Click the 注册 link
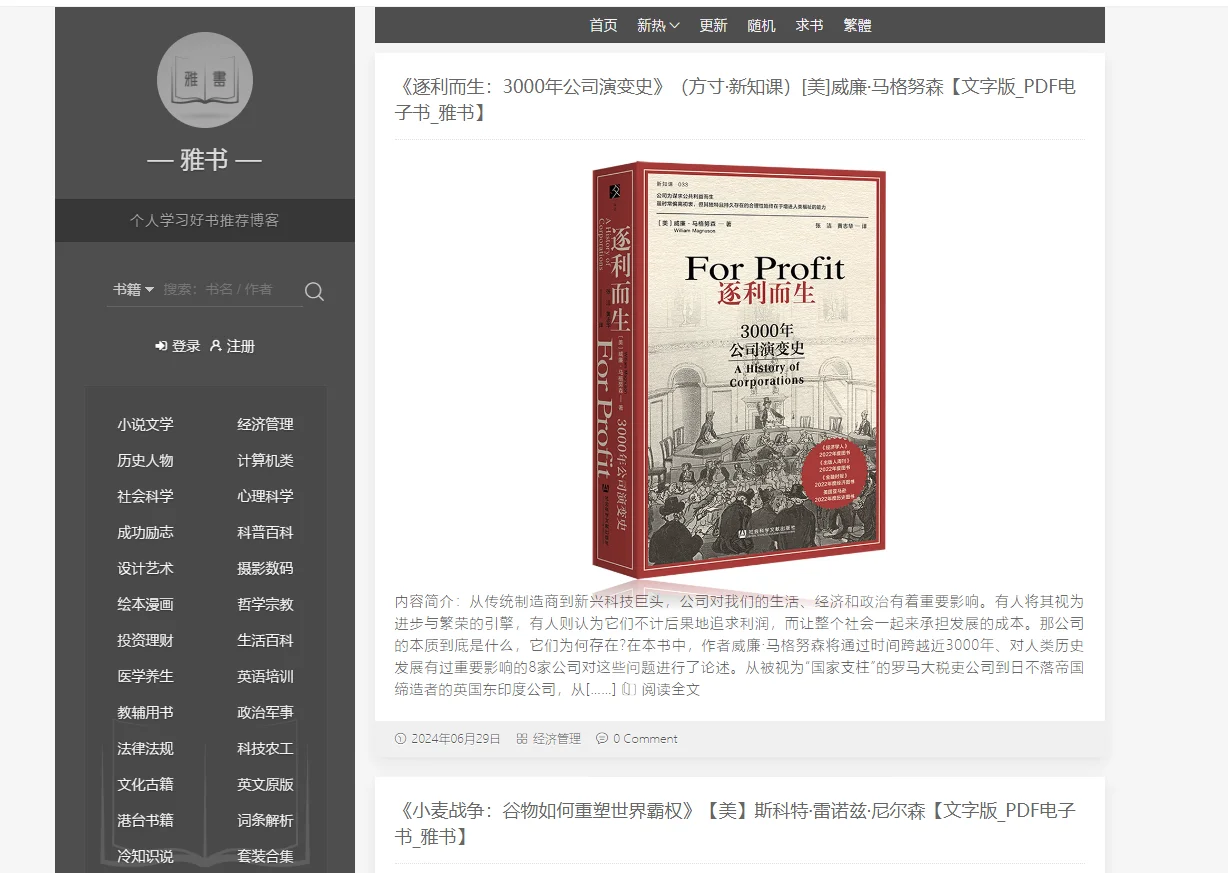Screen dimensions: 1228x873 tap(241, 346)
